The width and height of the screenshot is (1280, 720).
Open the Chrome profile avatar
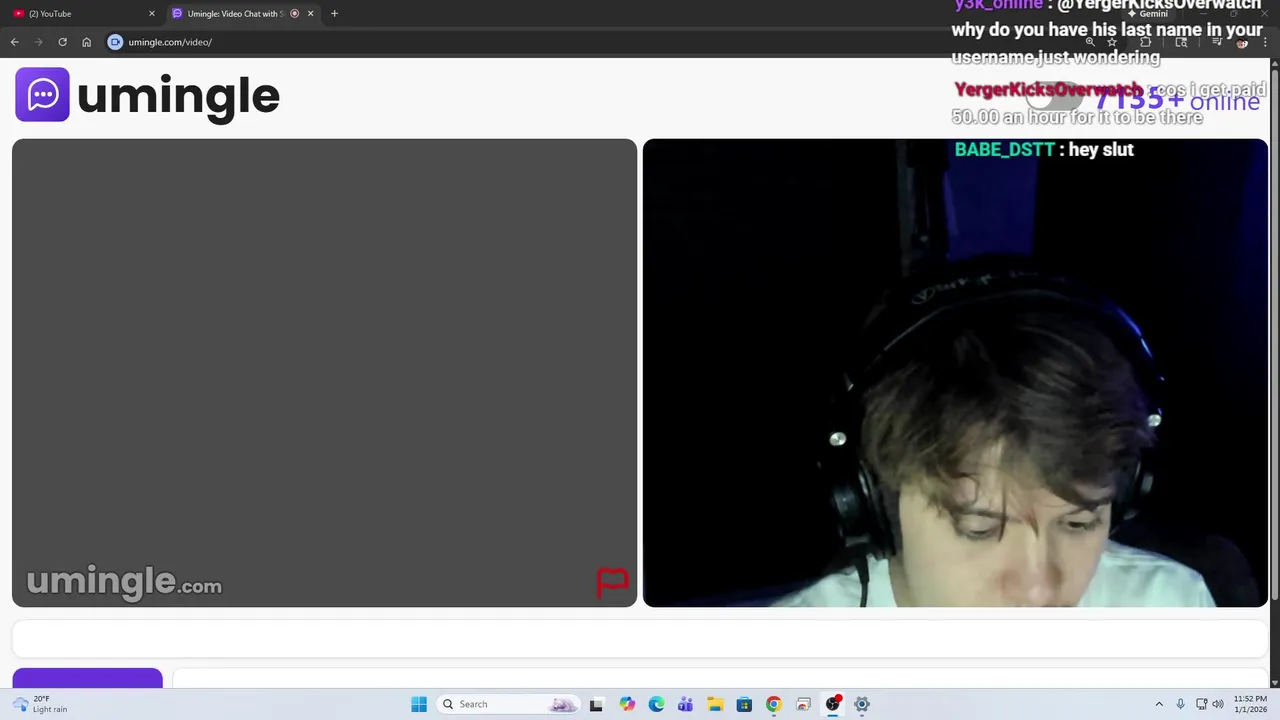[x=1242, y=42]
